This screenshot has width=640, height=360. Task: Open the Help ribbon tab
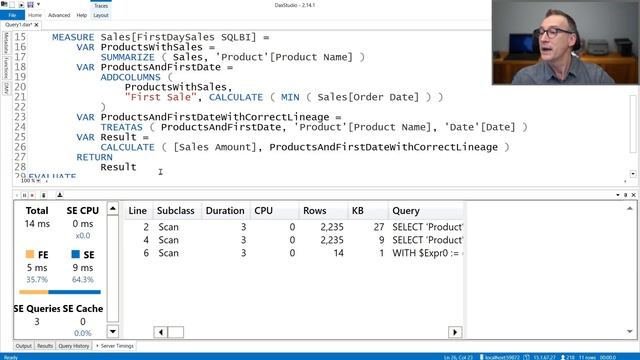click(82, 15)
